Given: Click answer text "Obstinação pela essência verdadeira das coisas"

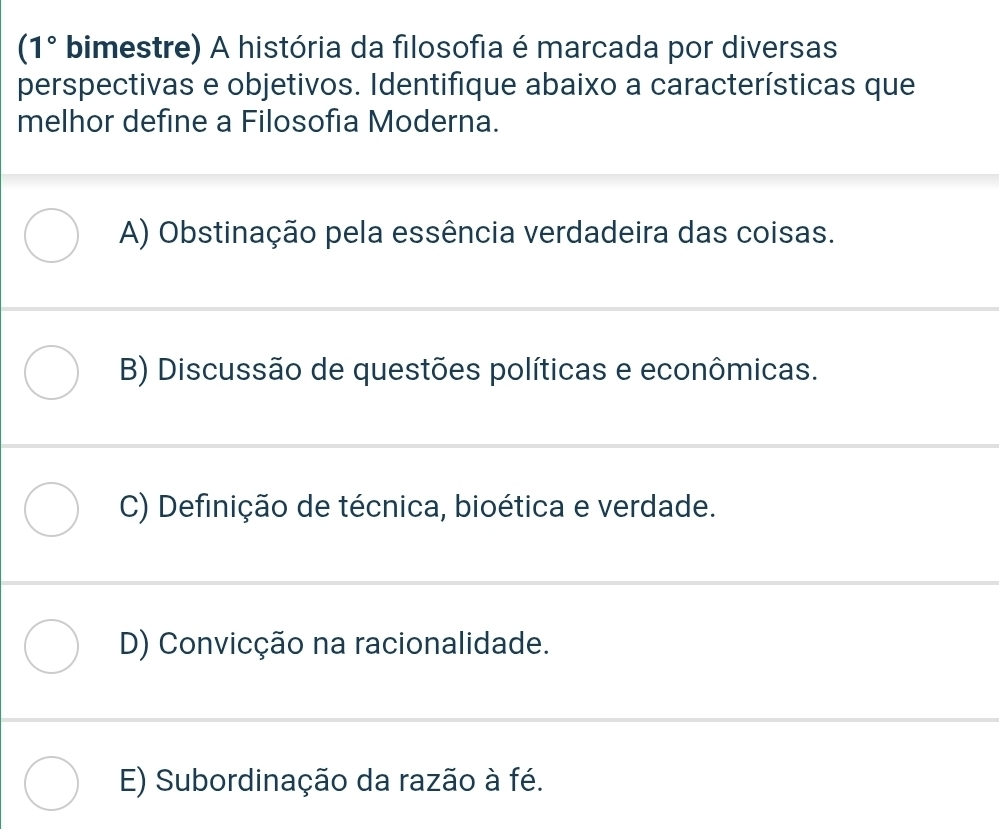Looking at the screenshot, I should [497, 232].
